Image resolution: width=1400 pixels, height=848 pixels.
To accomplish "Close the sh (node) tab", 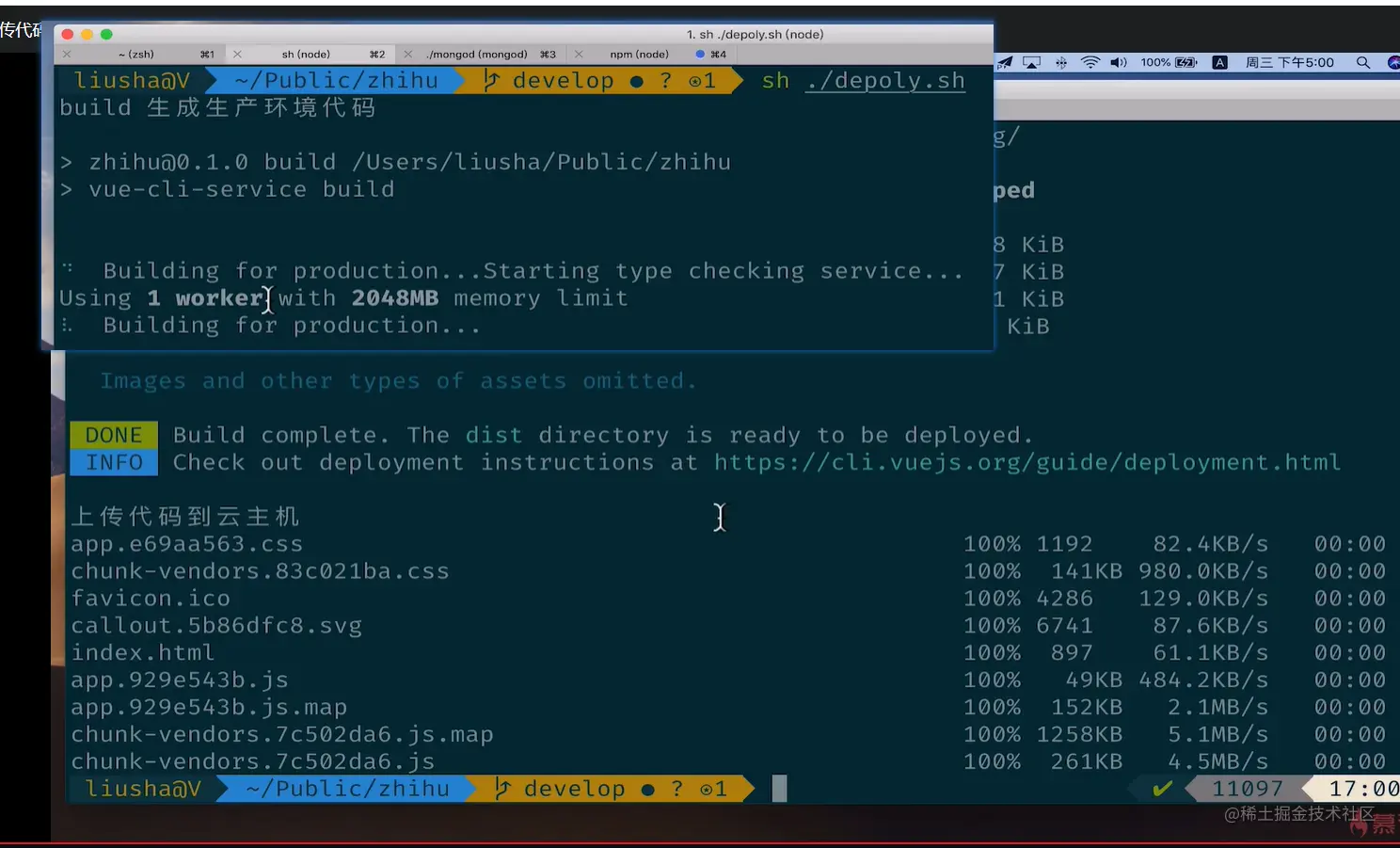I will 237,55.
